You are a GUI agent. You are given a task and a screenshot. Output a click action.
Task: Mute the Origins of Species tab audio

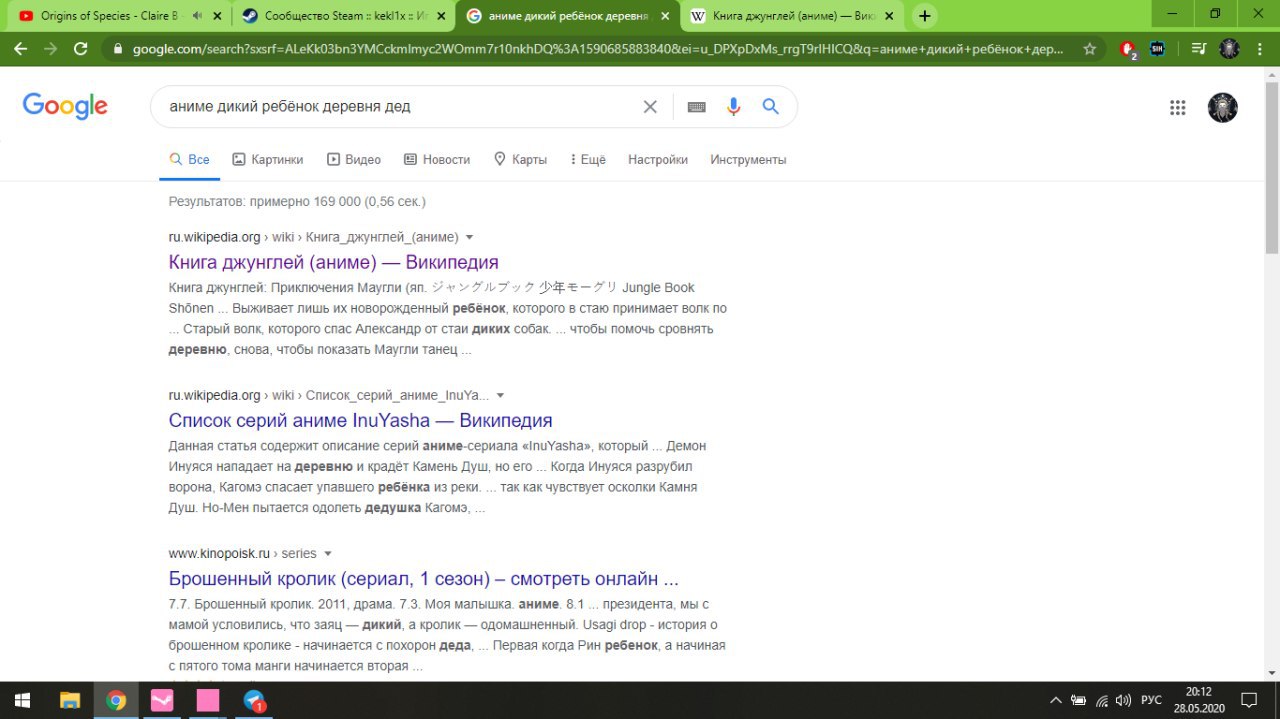point(197,16)
